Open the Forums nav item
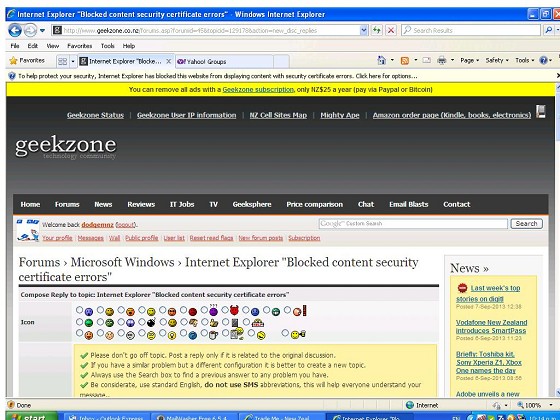The height and width of the screenshot is (420, 560). coord(67,204)
